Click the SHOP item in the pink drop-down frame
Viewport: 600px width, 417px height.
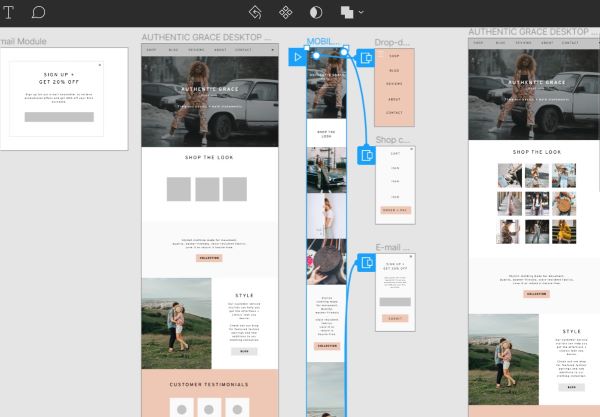(394, 56)
